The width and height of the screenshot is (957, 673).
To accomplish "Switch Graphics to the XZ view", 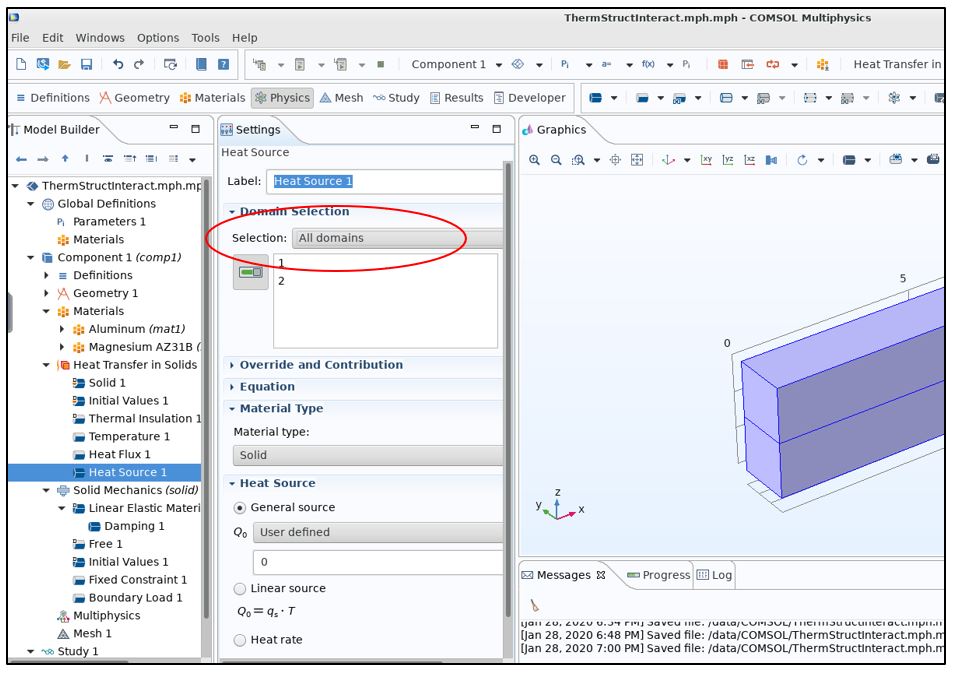I will 749,160.
